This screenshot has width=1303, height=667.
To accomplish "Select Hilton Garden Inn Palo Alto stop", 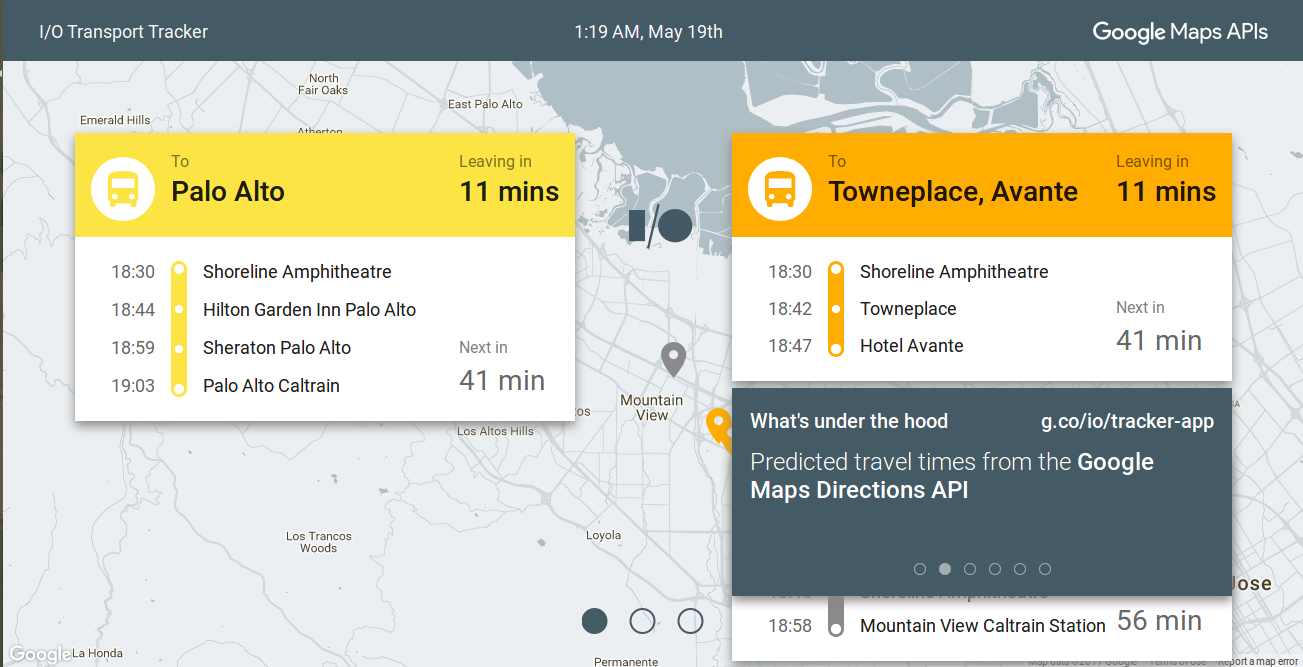I will [309, 310].
